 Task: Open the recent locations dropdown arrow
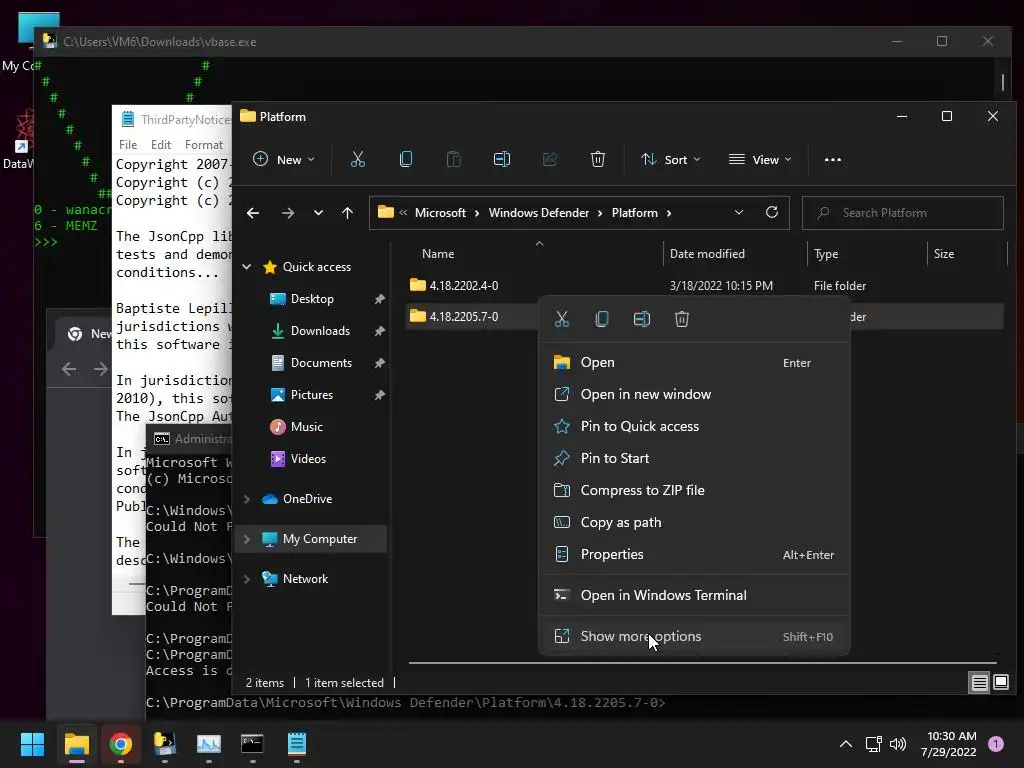(318, 213)
